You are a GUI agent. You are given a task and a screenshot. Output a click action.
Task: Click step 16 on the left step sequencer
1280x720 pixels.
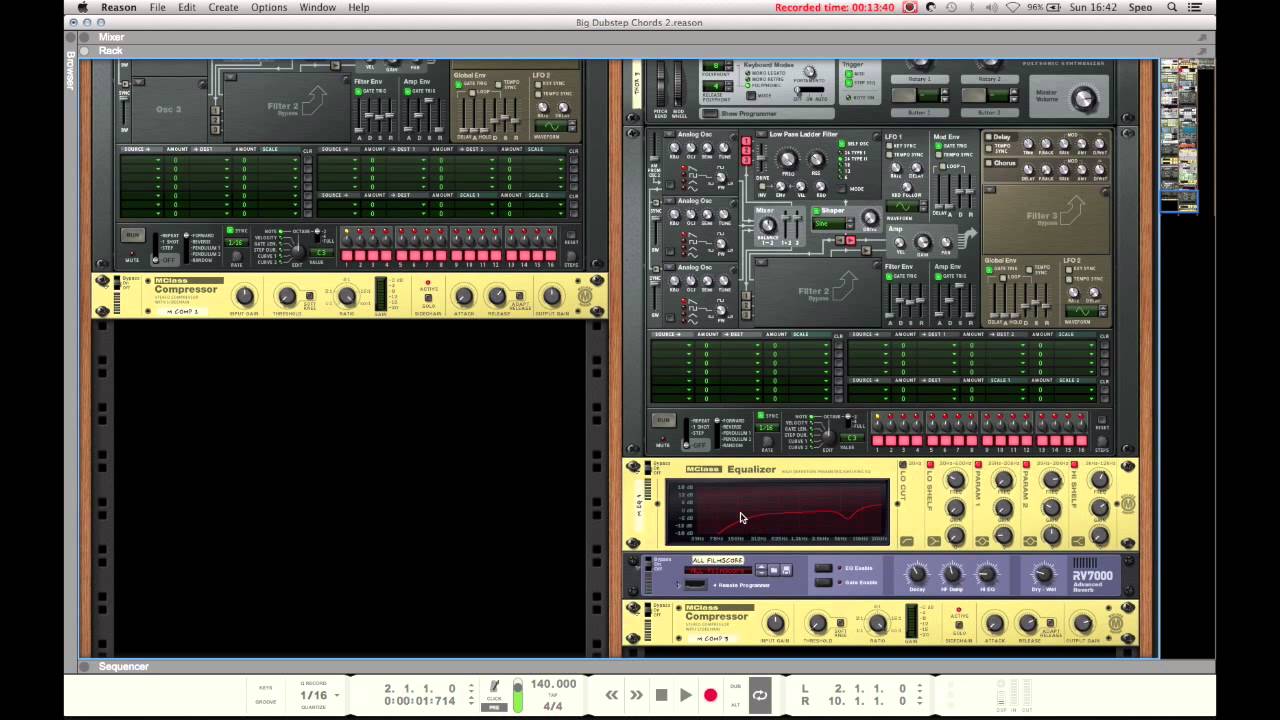click(x=551, y=256)
